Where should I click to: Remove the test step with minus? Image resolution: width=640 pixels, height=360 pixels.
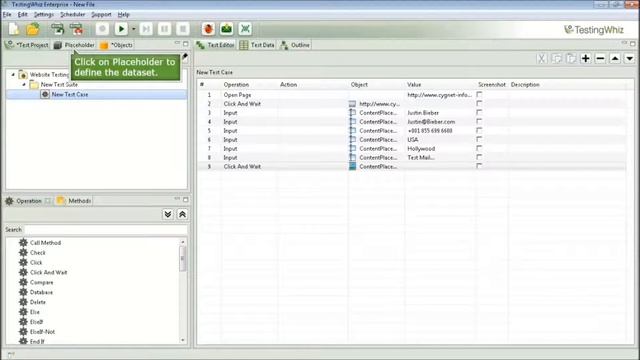coord(600,58)
